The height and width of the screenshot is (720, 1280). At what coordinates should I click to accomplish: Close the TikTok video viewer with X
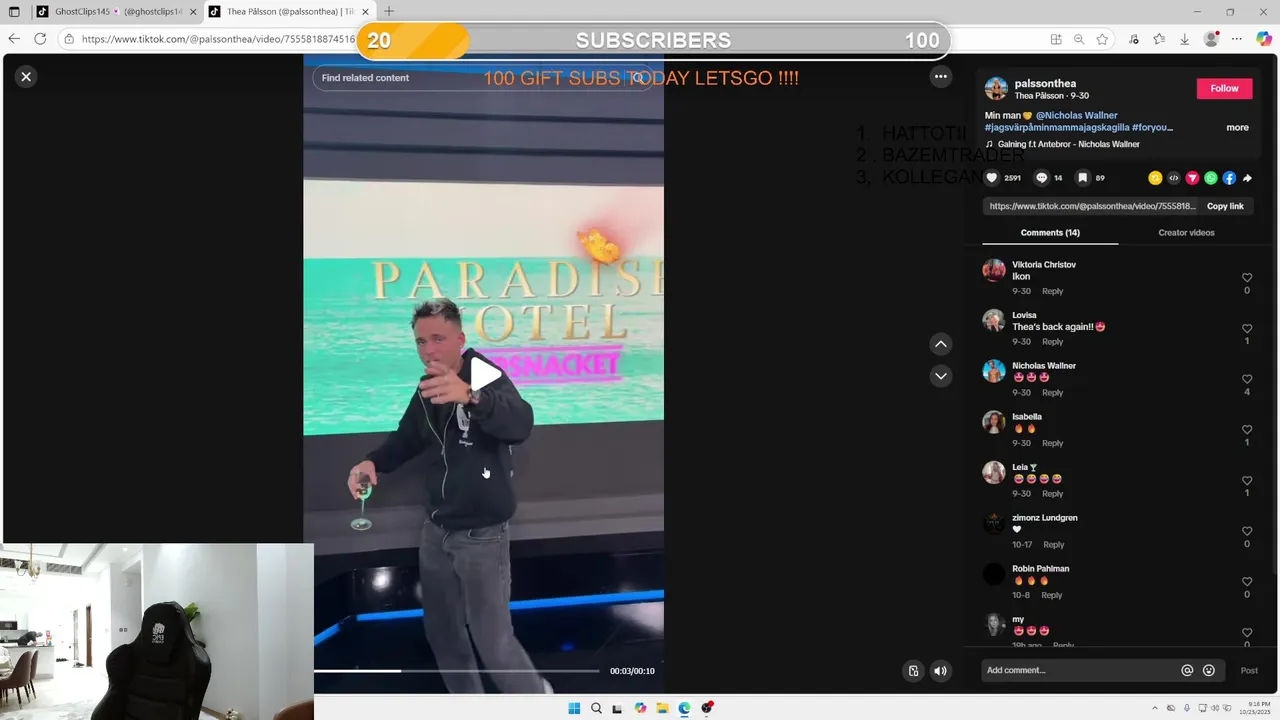click(x=26, y=76)
